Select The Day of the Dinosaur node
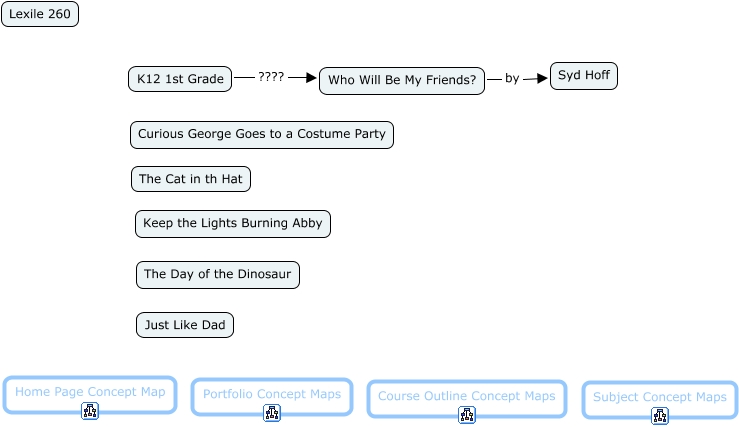 (218, 274)
